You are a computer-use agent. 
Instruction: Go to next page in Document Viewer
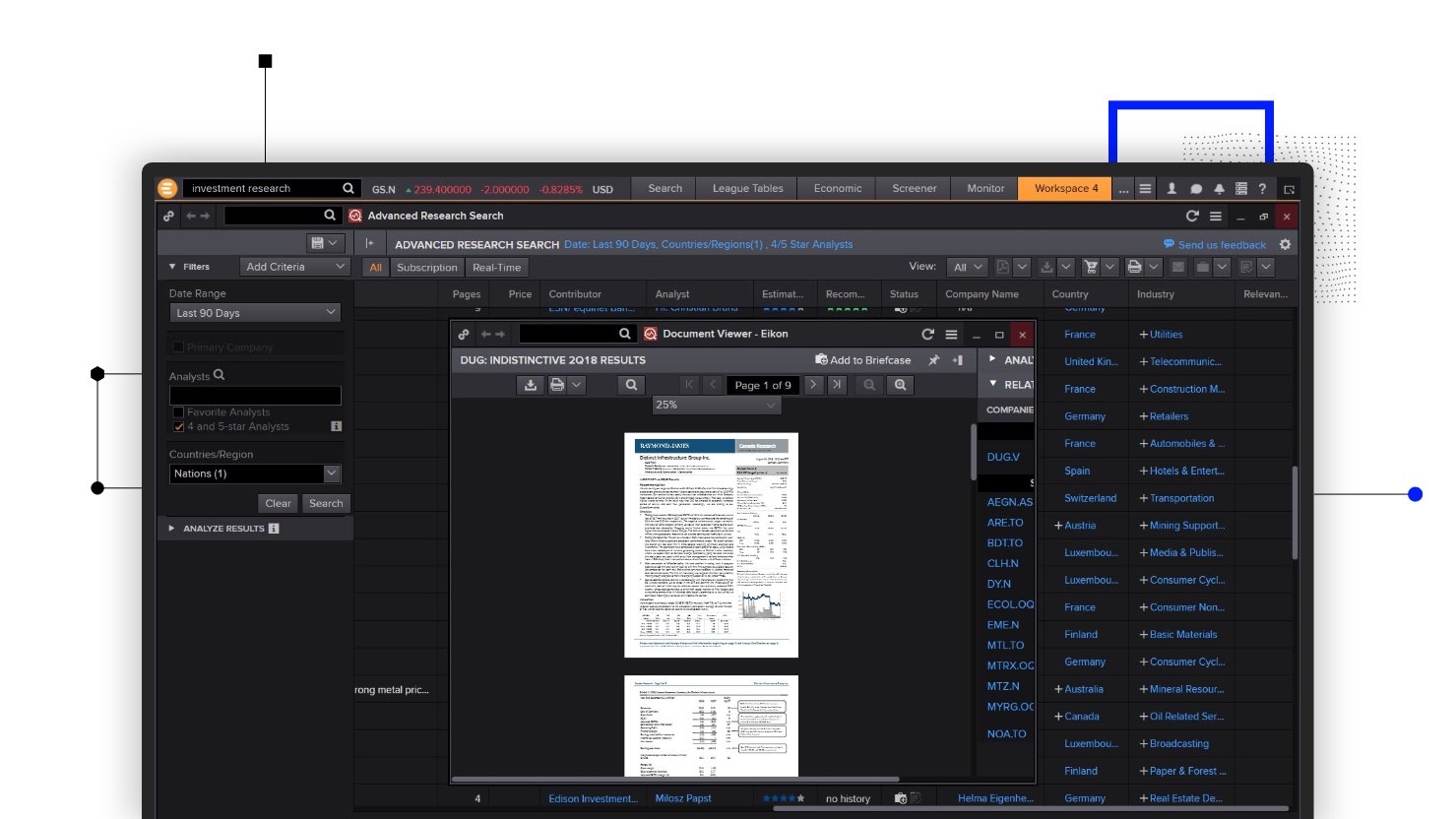(x=813, y=385)
